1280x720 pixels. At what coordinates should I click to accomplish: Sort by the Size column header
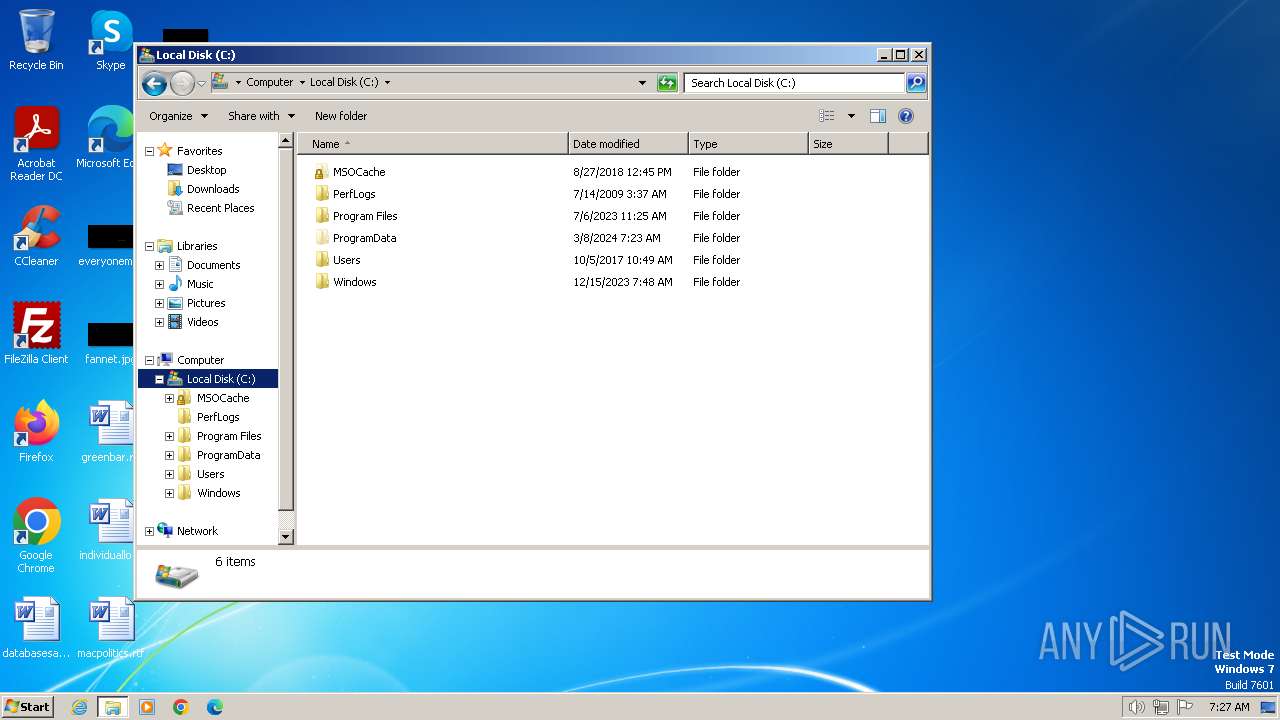point(848,144)
